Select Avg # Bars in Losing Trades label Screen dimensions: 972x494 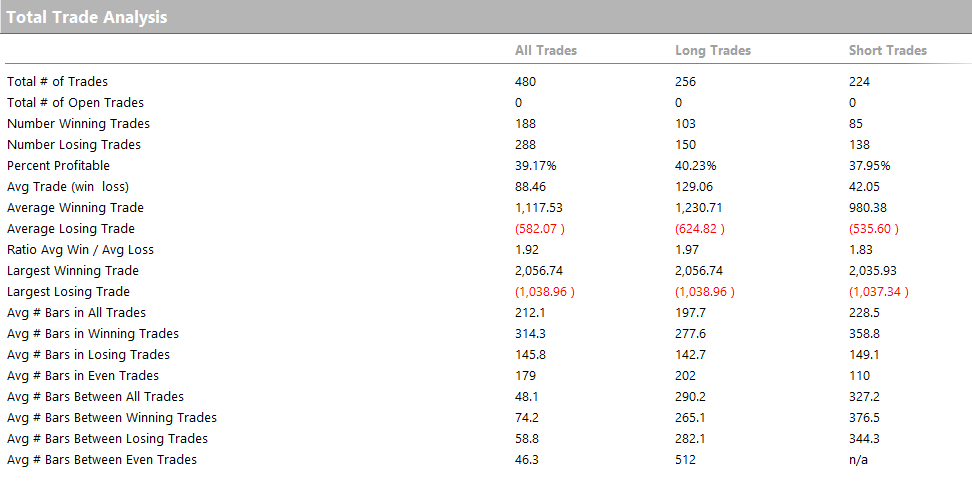[x=88, y=355]
